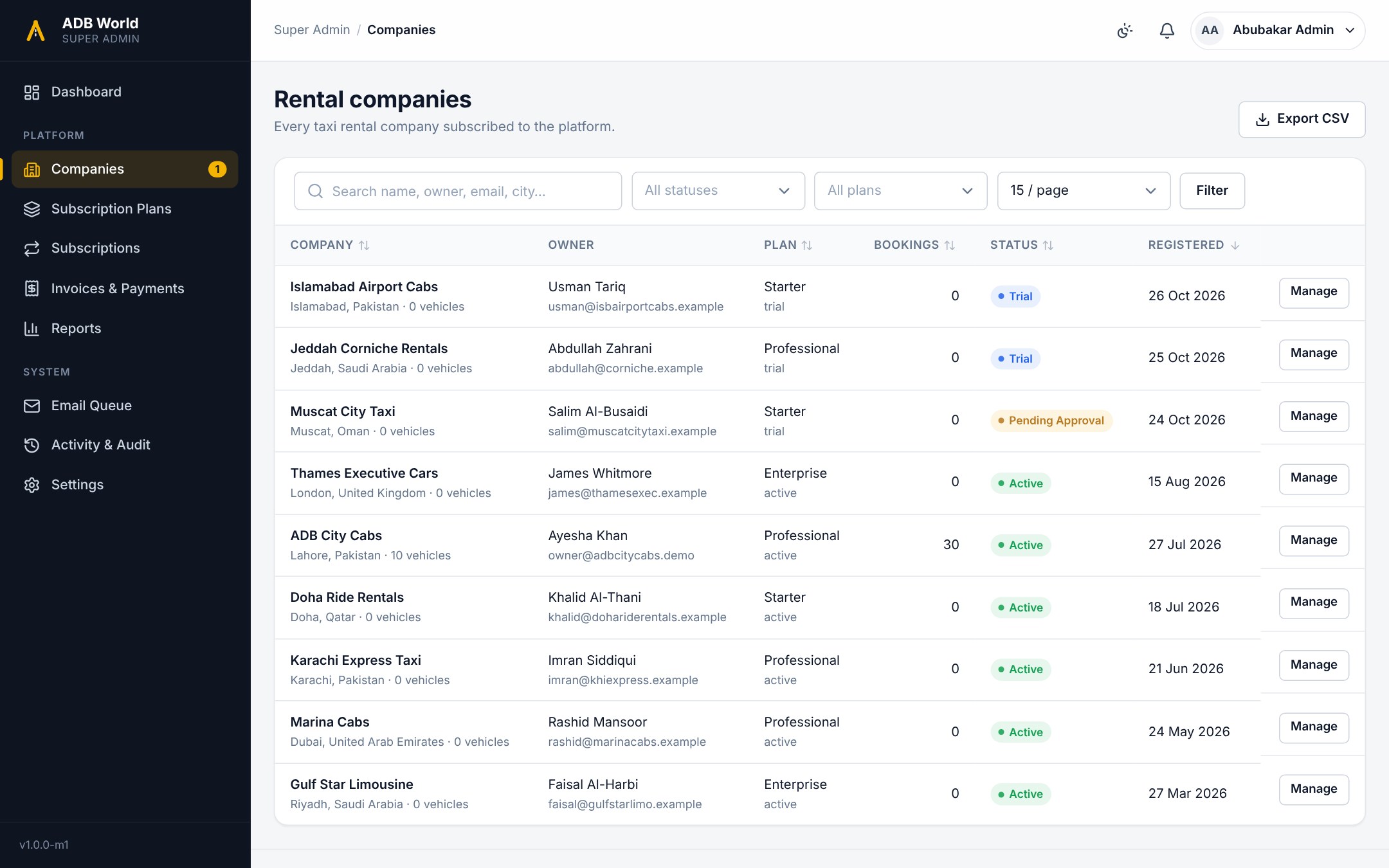The width and height of the screenshot is (1389, 868).
Task: Click the Companies badge showing 1
Action: (217, 169)
